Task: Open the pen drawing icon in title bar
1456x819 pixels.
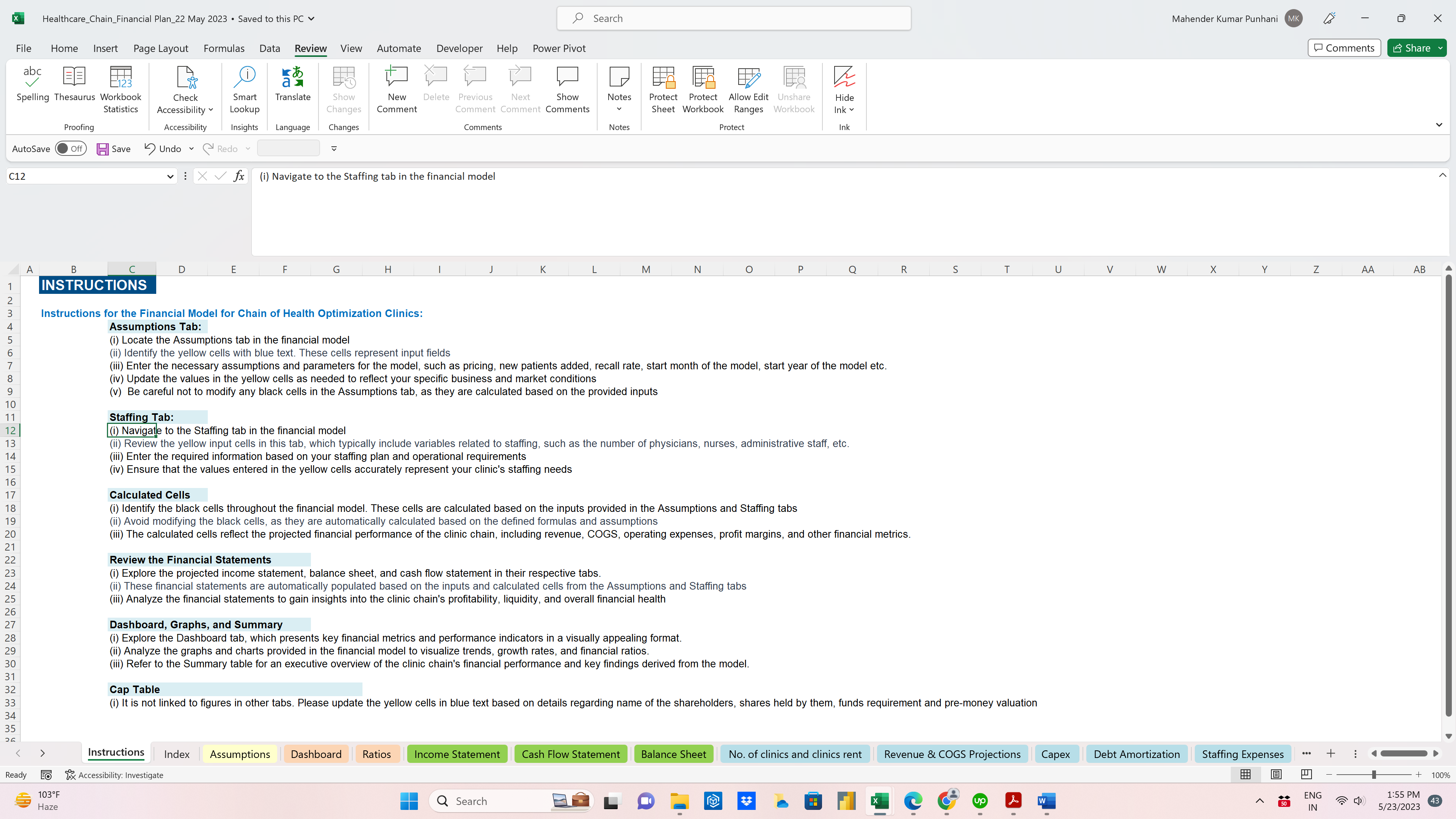Action: [1329, 19]
